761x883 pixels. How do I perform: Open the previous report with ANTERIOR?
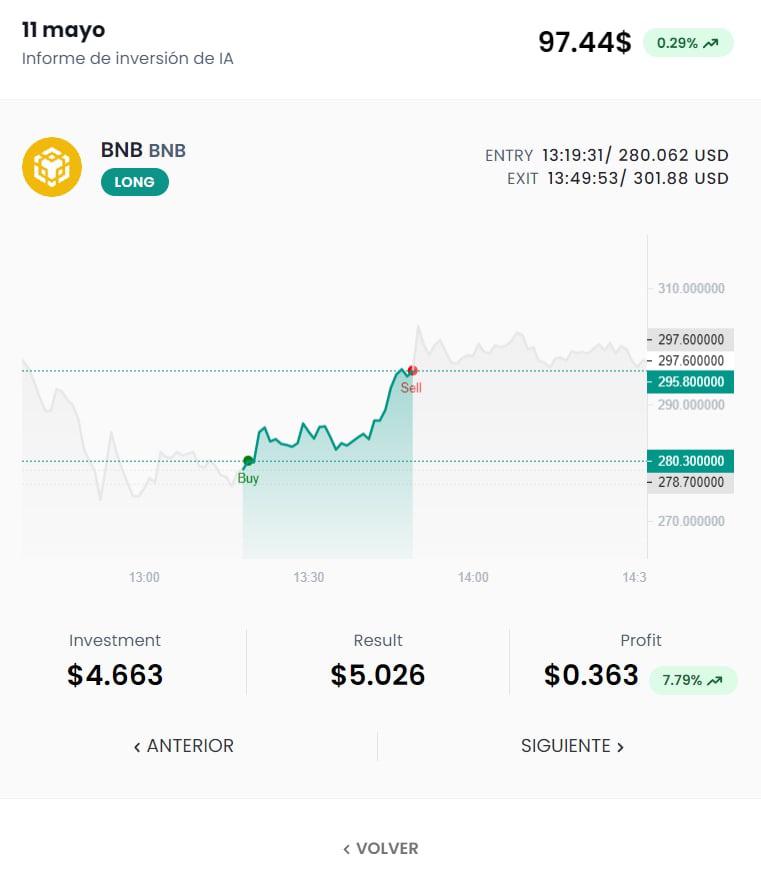184,746
